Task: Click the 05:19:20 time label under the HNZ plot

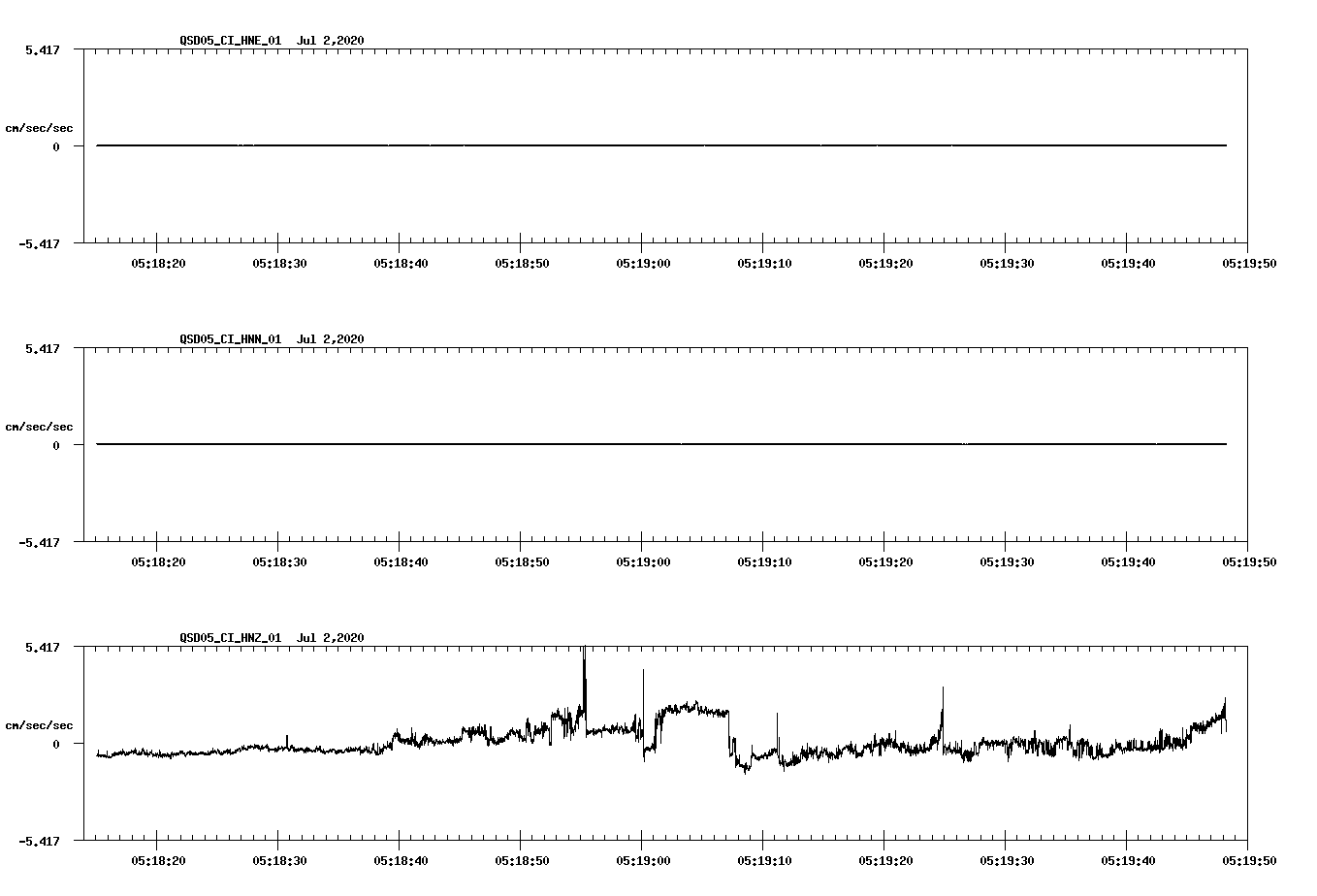Action: pyautogui.click(x=884, y=860)
